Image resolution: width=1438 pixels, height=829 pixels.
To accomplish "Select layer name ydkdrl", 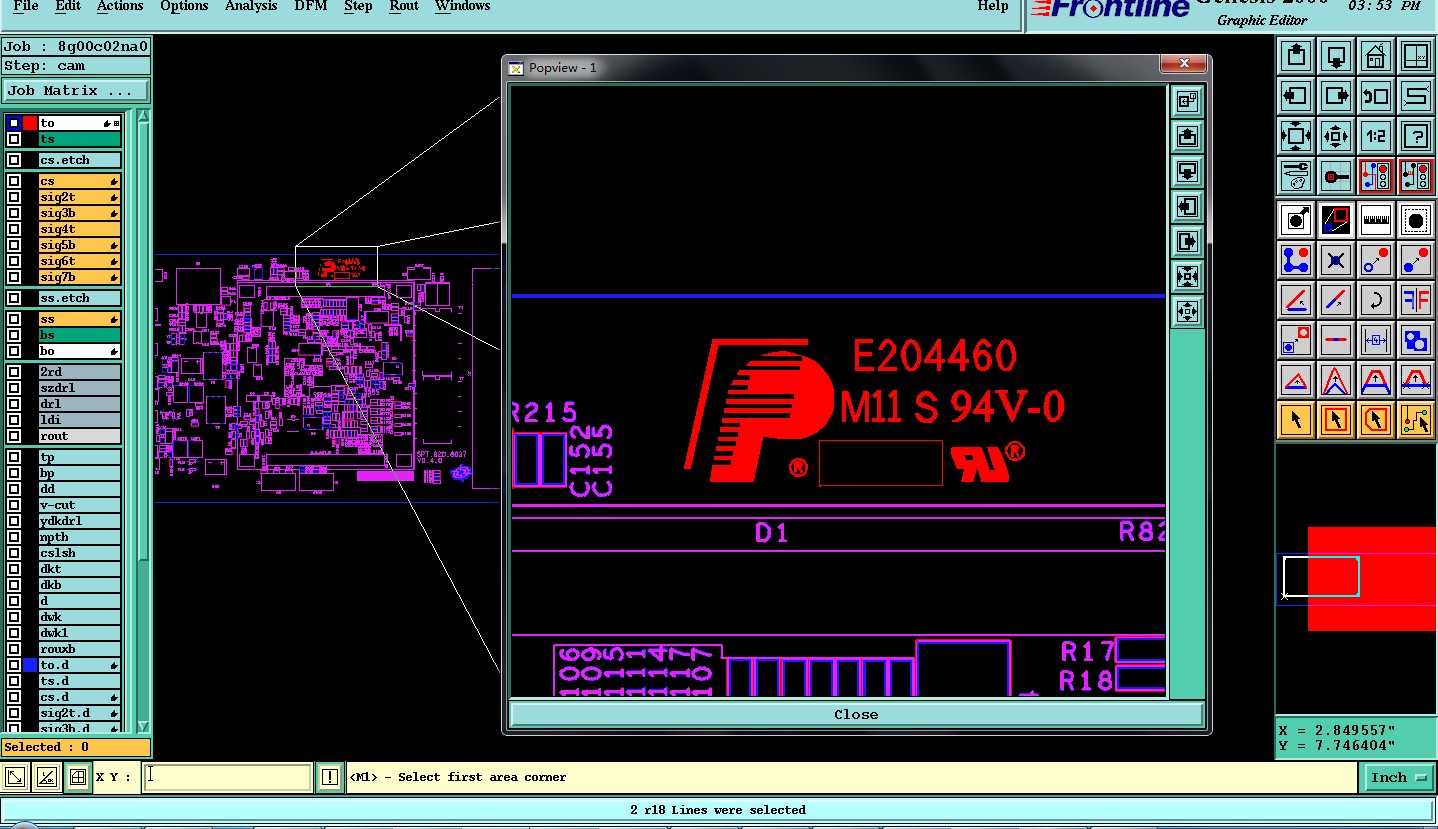I will (x=79, y=521).
